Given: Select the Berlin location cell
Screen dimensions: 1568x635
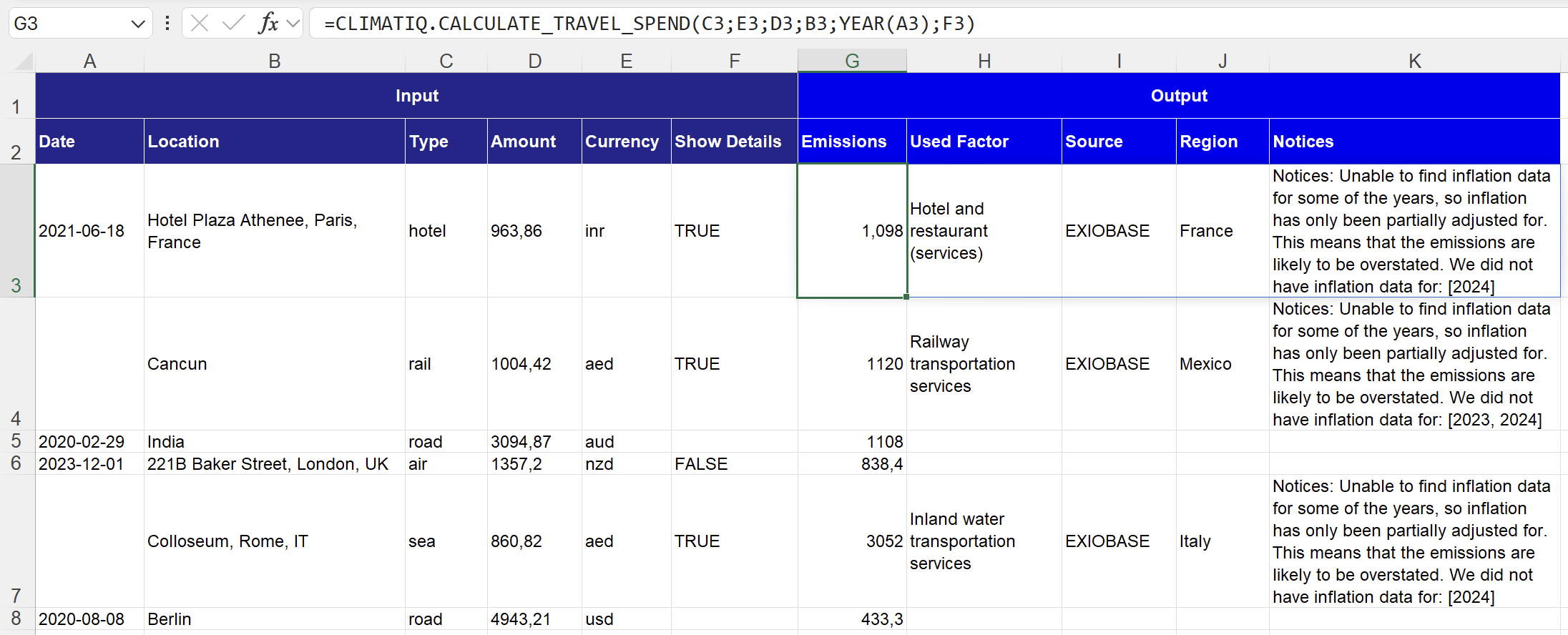Looking at the screenshot, I should tap(275, 619).
